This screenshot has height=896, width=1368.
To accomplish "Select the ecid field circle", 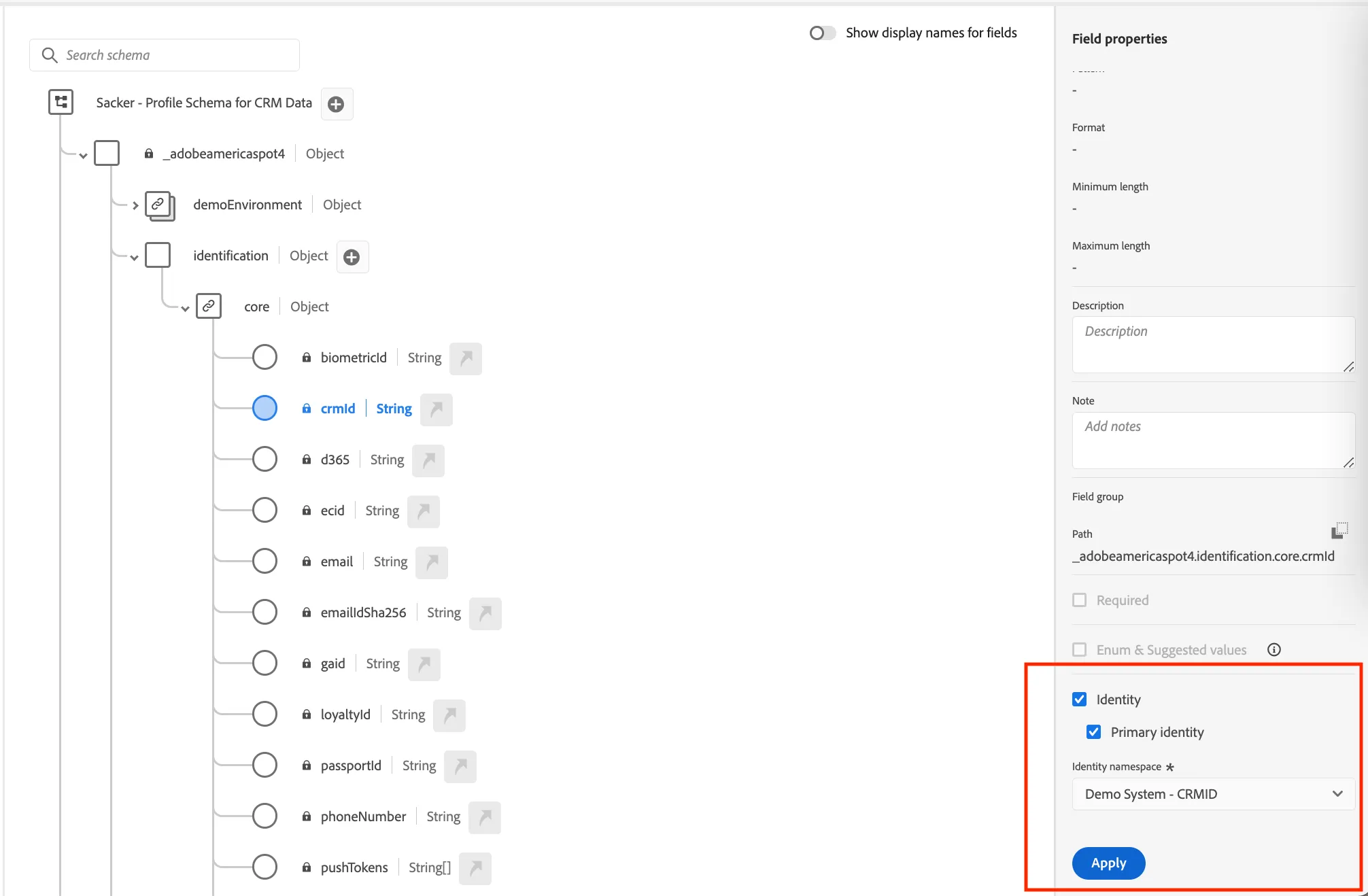I will coord(264,510).
